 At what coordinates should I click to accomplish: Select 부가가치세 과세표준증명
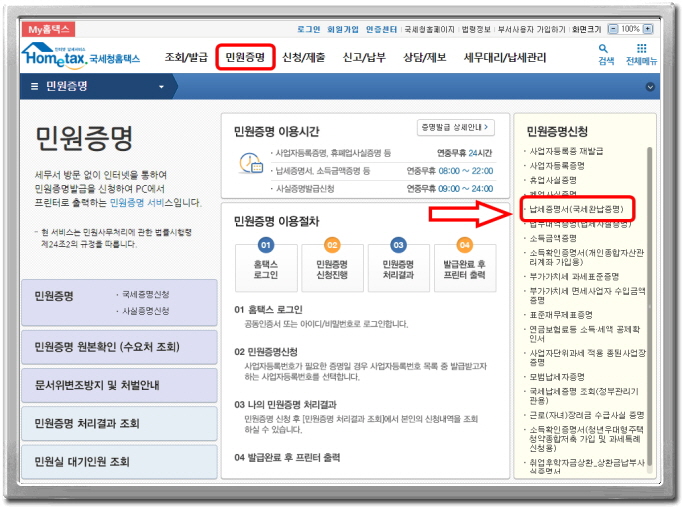click(574, 277)
